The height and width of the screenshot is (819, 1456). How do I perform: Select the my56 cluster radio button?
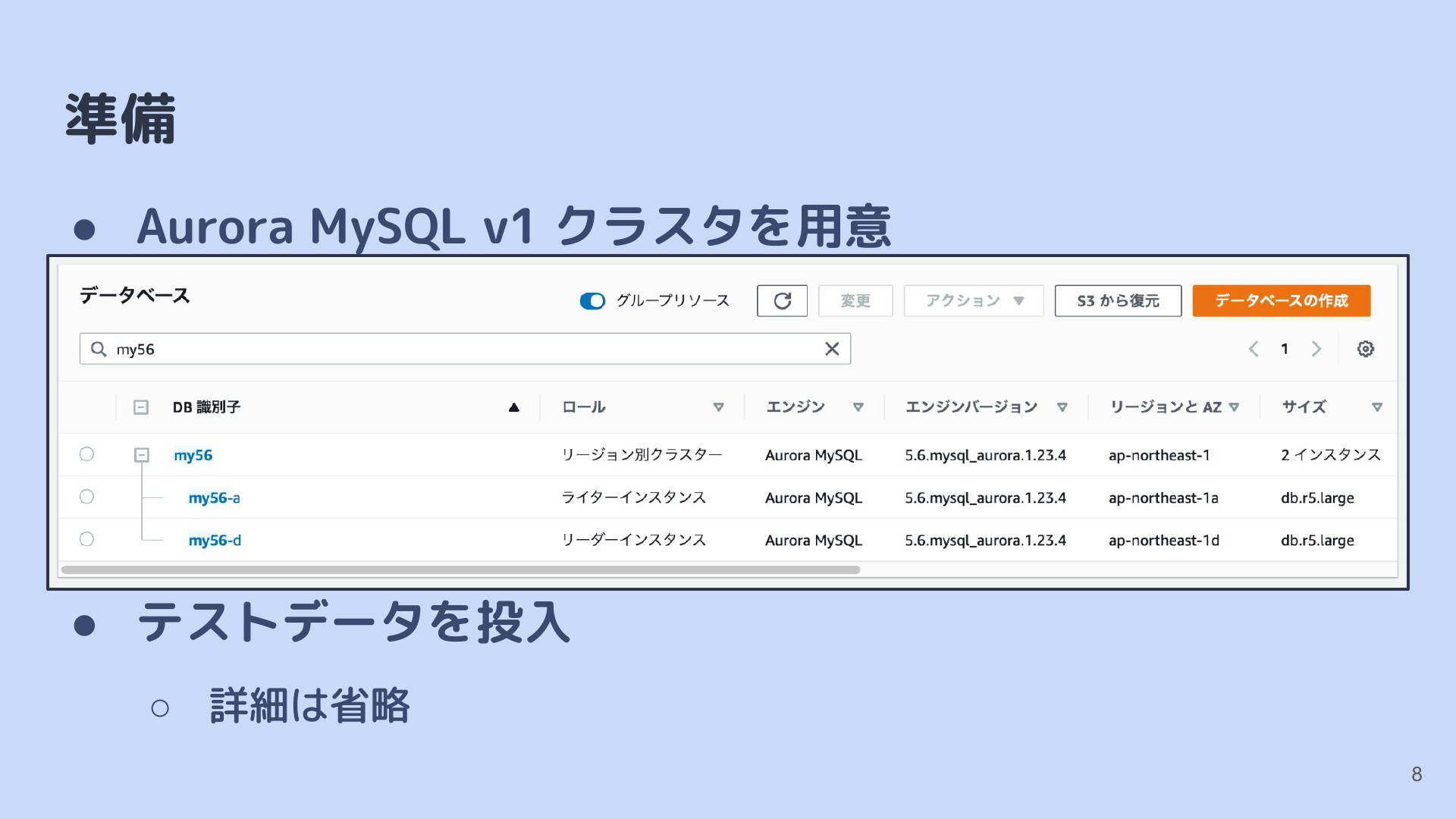(x=87, y=454)
